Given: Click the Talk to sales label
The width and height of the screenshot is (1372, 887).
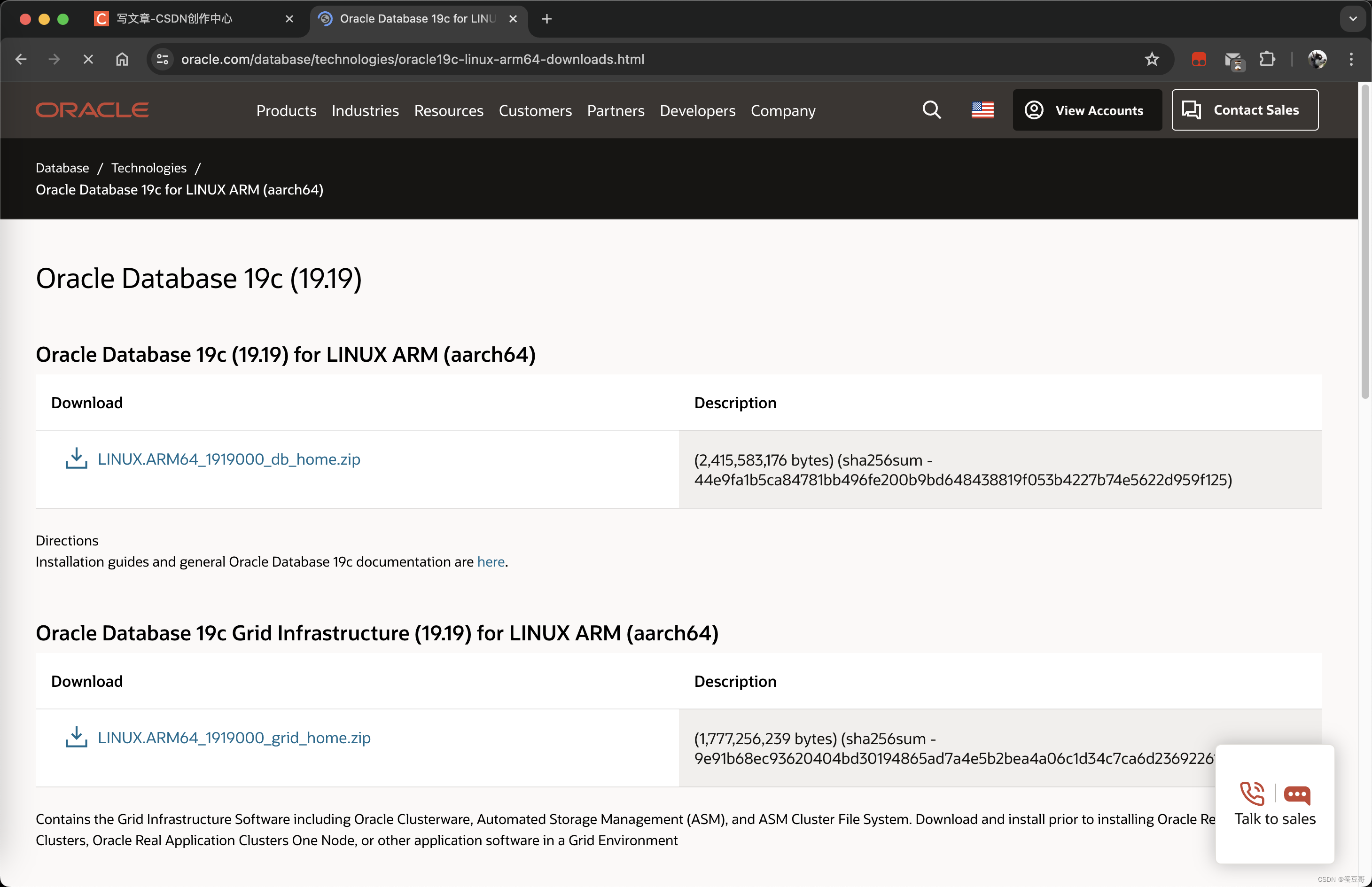Looking at the screenshot, I should click(1275, 819).
